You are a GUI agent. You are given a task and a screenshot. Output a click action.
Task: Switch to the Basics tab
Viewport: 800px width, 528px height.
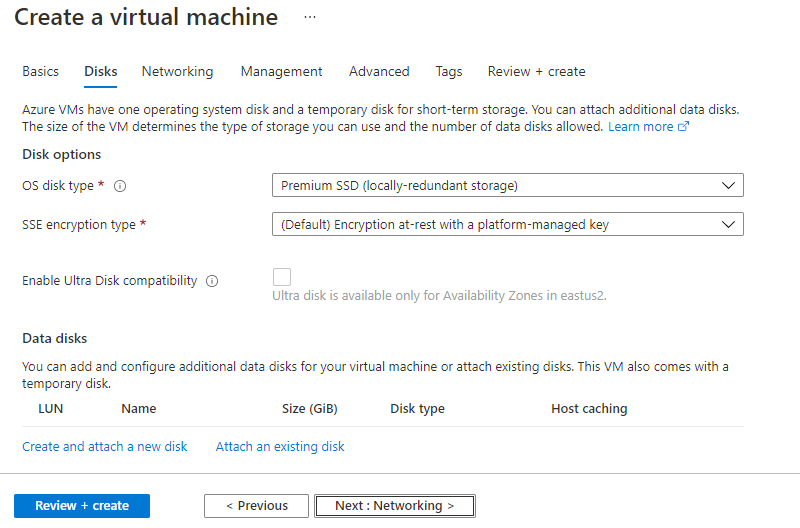[x=41, y=71]
